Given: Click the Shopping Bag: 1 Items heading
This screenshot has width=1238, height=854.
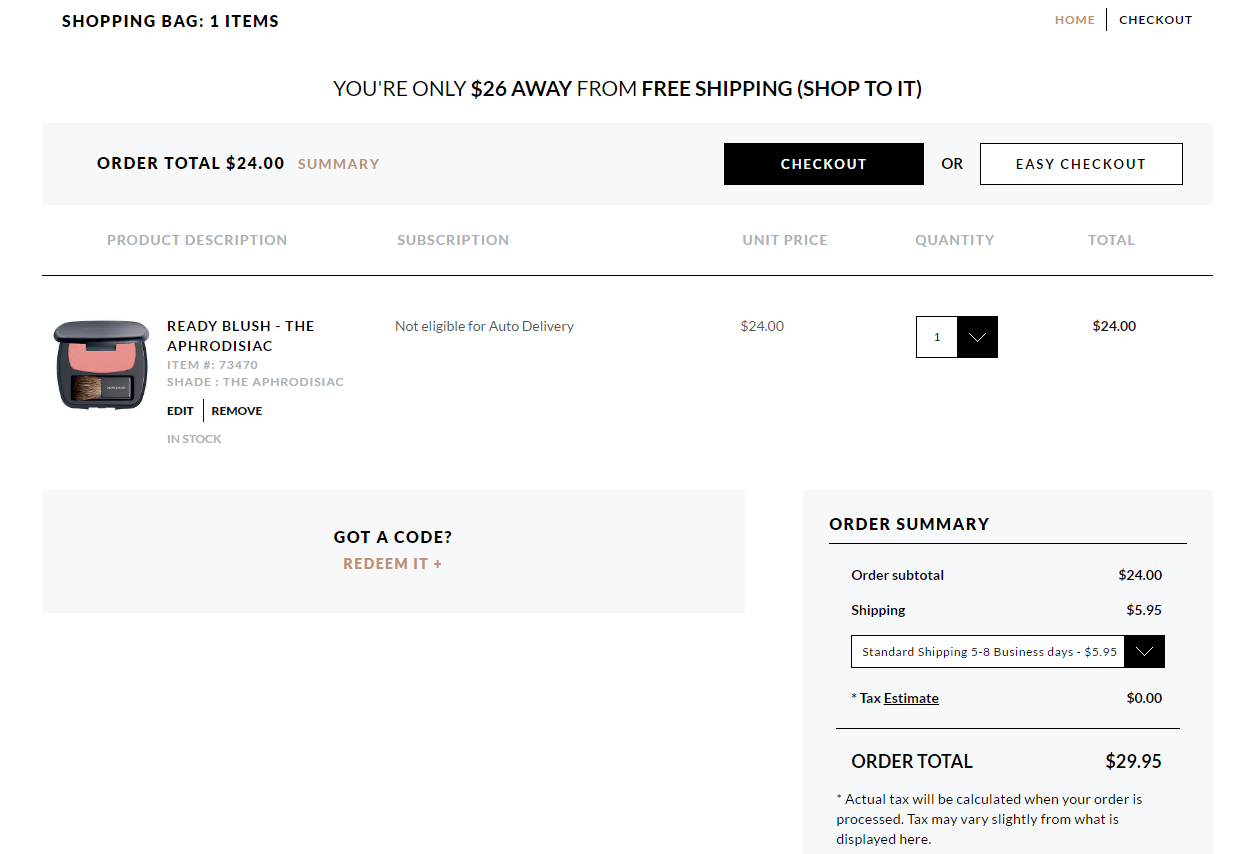Looking at the screenshot, I should [170, 21].
